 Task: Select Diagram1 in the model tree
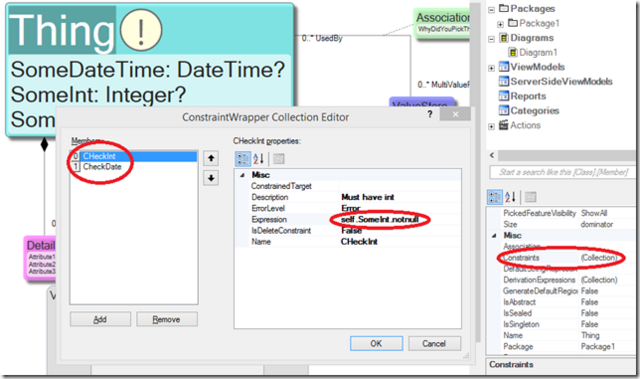pyautogui.click(x=538, y=52)
